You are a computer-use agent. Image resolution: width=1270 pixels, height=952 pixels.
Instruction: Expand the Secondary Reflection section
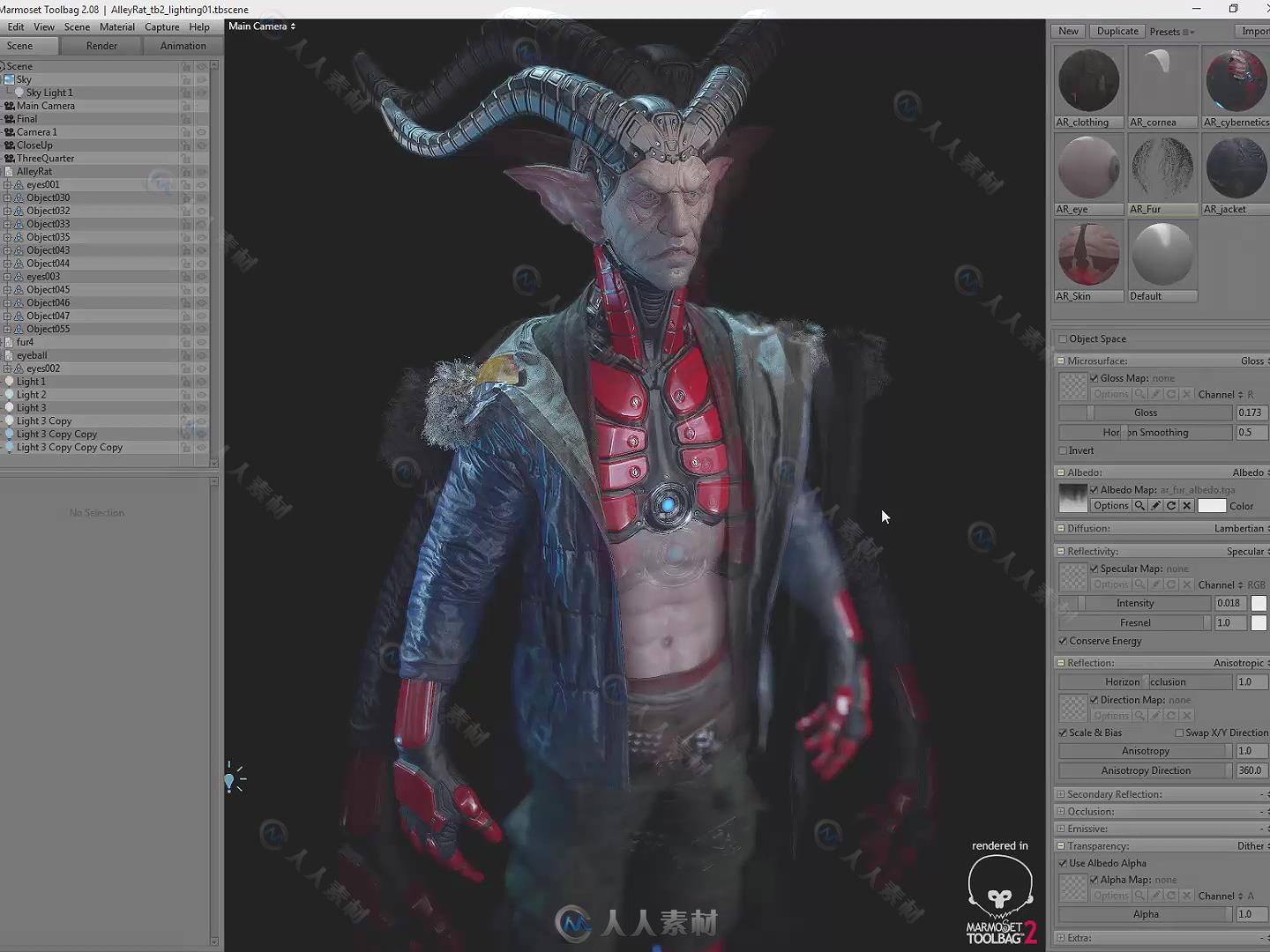1061,795
